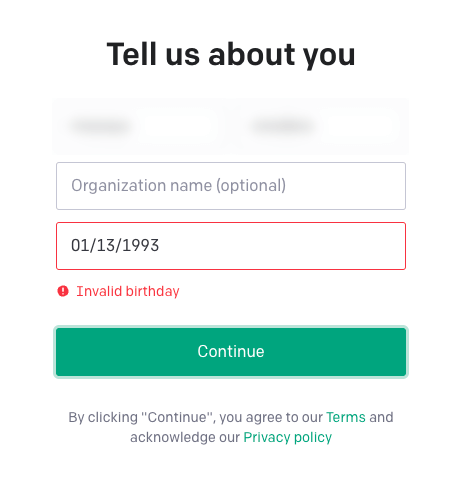Submit the form with the Continue button
The width and height of the screenshot is (462, 477).
(x=231, y=352)
